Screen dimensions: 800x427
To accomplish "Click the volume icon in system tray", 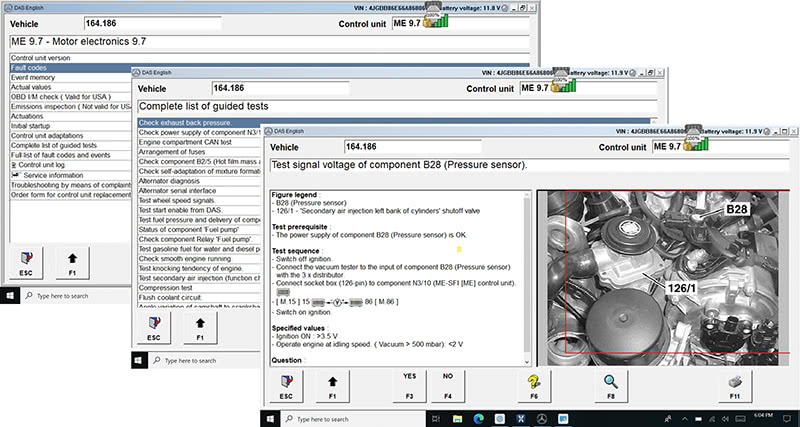I will (x=727, y=419).
